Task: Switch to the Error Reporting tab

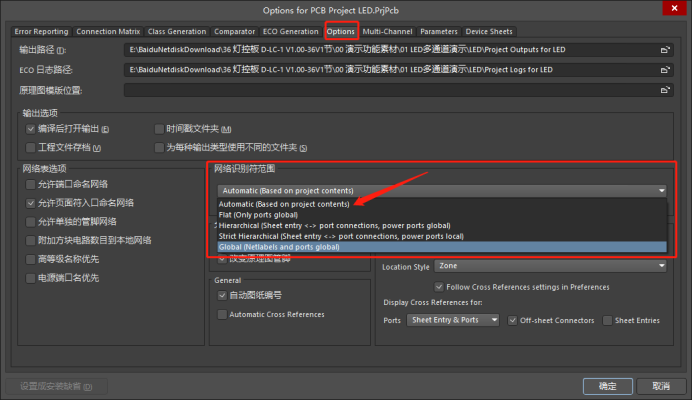Action: point(42,32)
